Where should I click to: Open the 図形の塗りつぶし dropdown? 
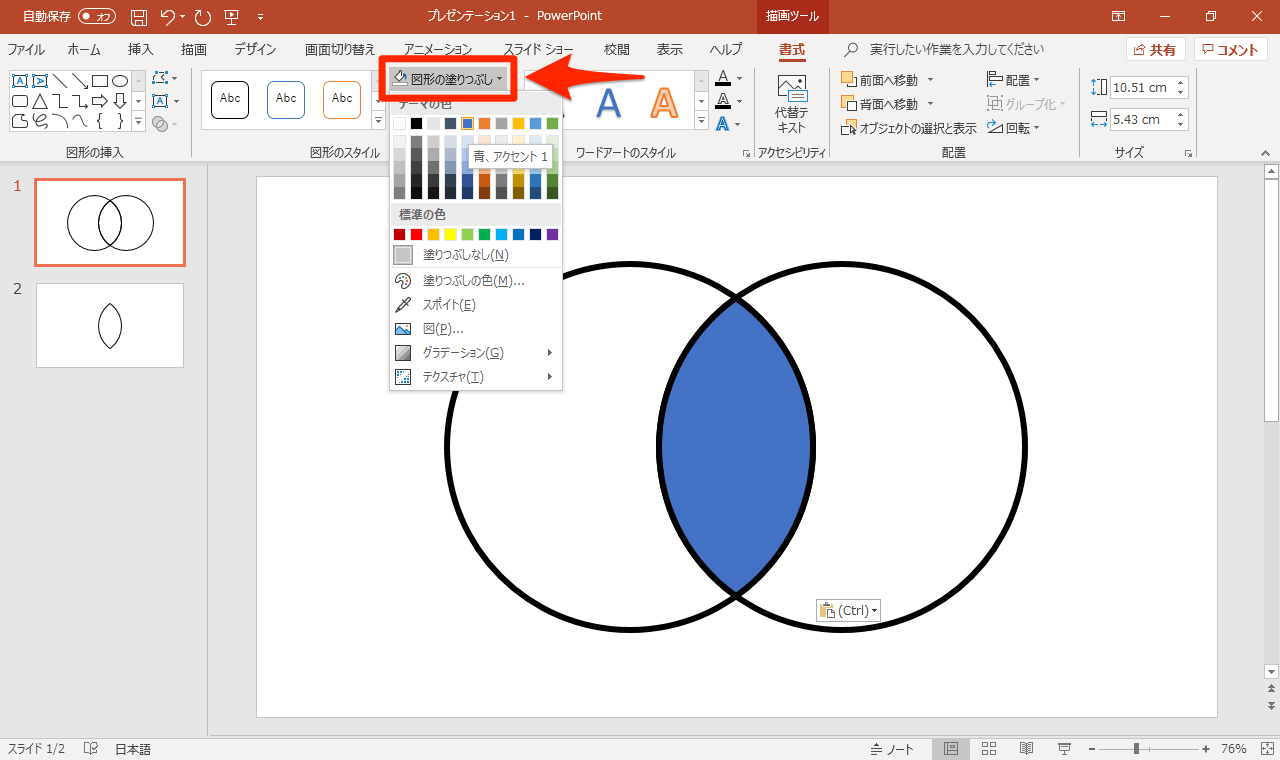click(449, 78)
